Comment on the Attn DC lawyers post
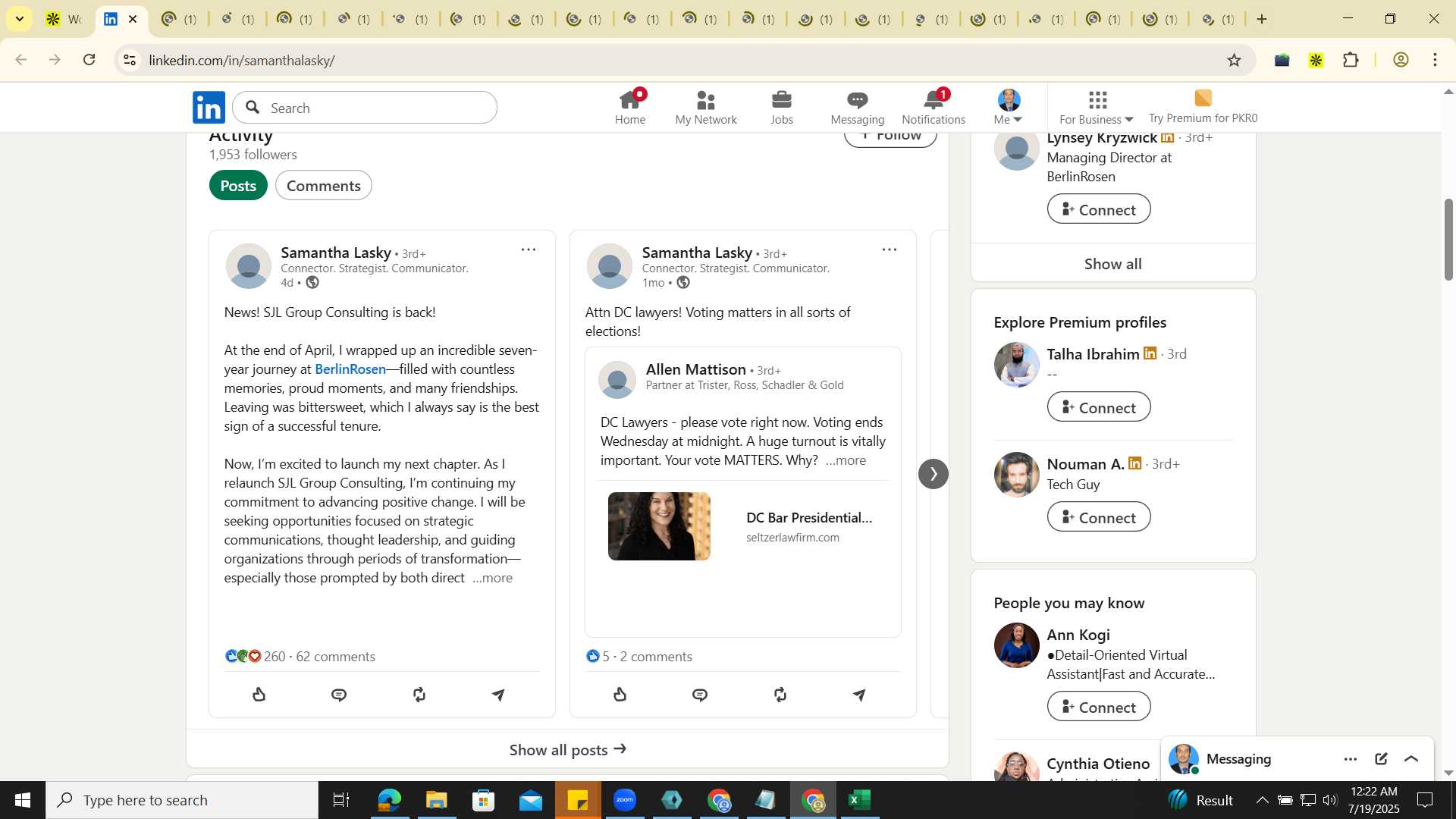Viewport: 1456px width, 819px height. [700, 695]
